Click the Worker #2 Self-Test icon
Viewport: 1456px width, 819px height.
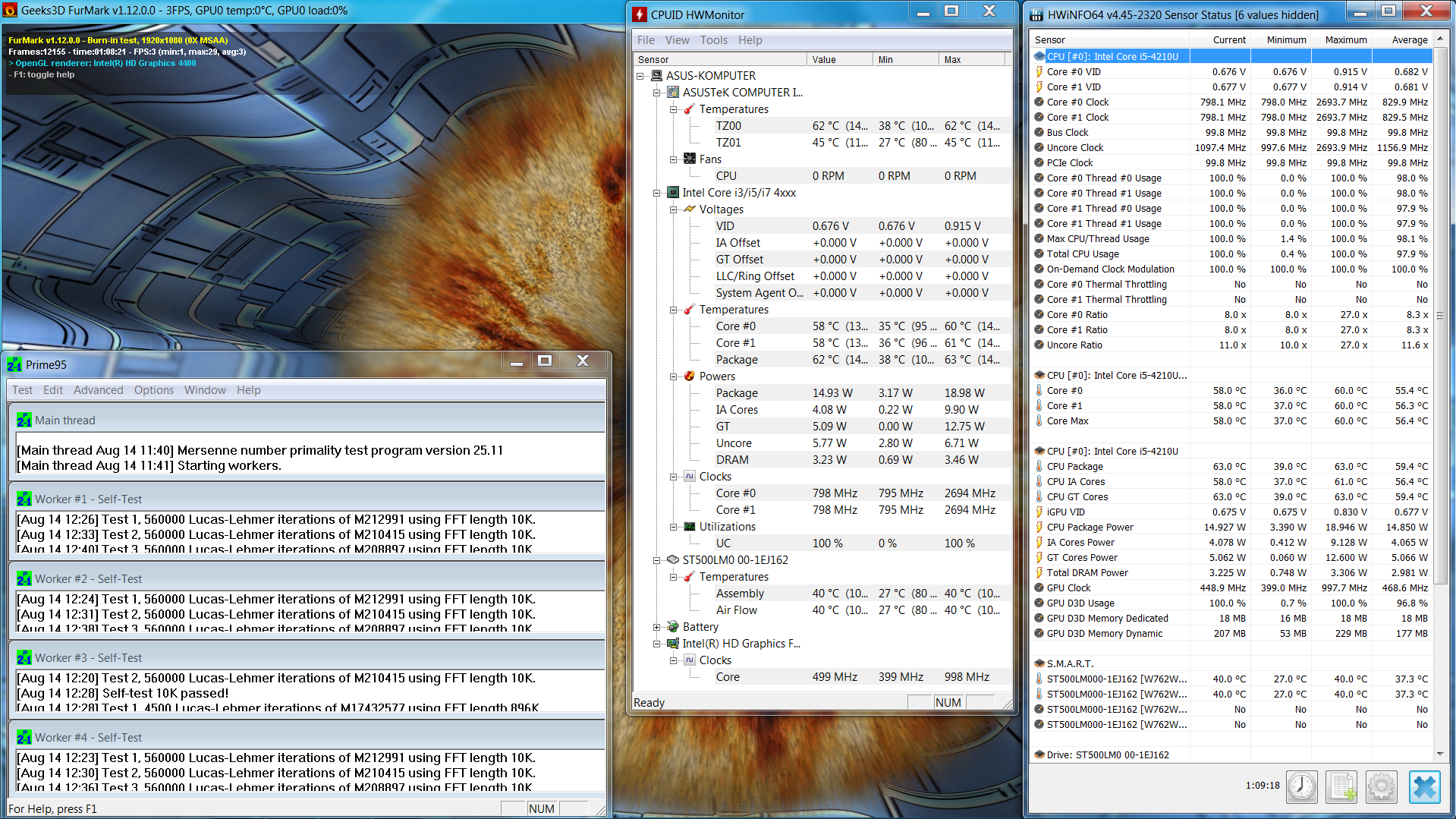24,579
